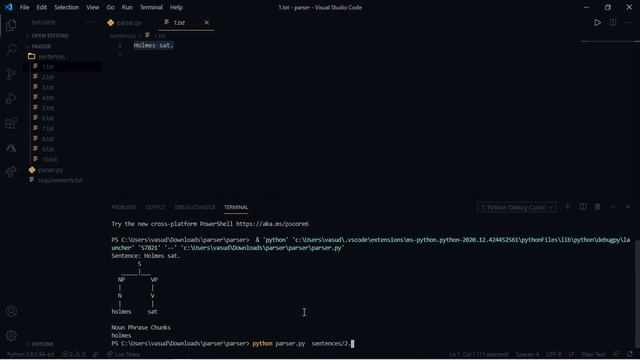Viewport: 640px width, 360px height.
Task: Open the Extensions view
Action: click(11, 123)
